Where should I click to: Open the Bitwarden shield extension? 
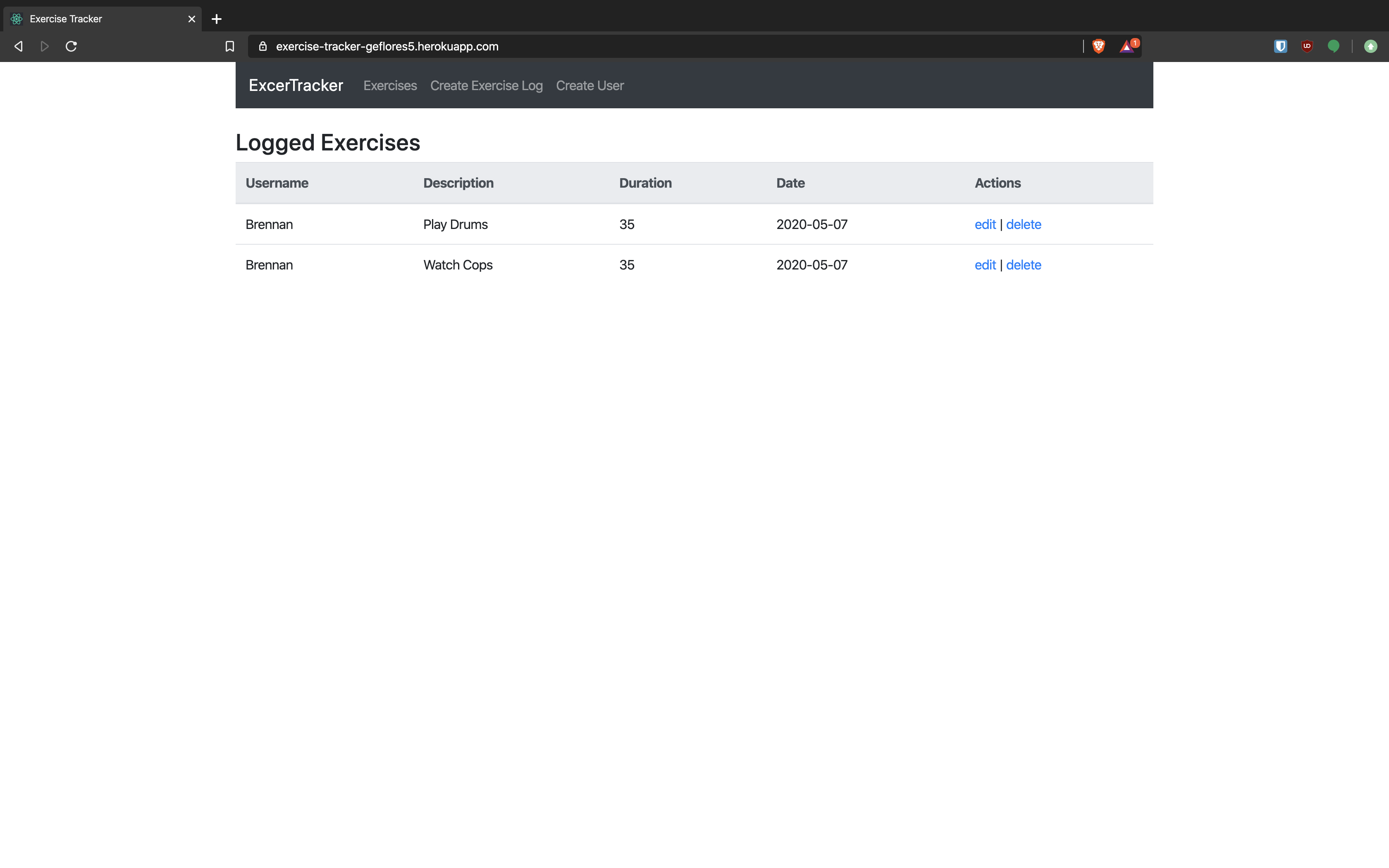[x=1281, y=46]
